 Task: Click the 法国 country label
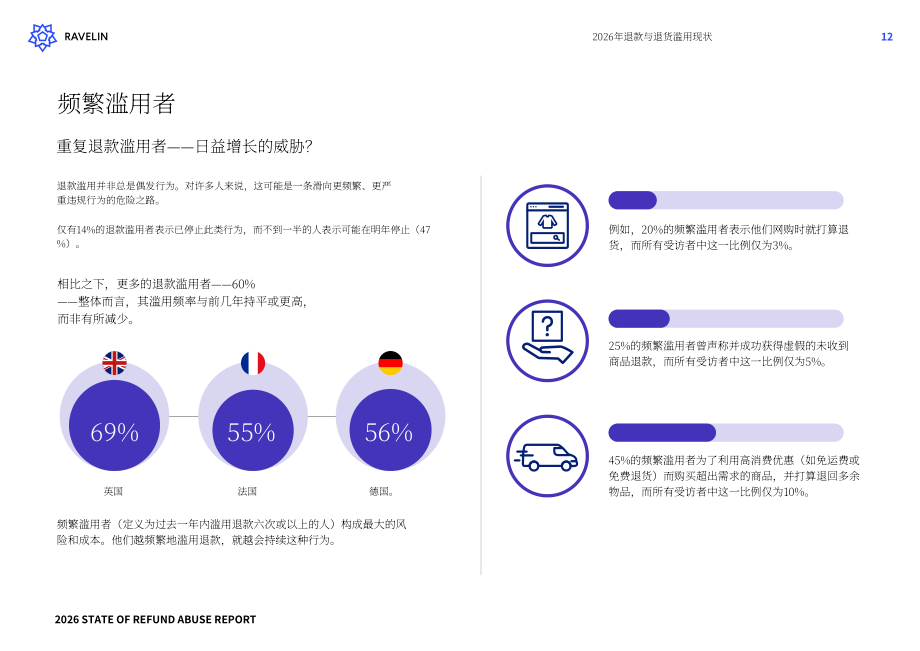coord(247,491)
